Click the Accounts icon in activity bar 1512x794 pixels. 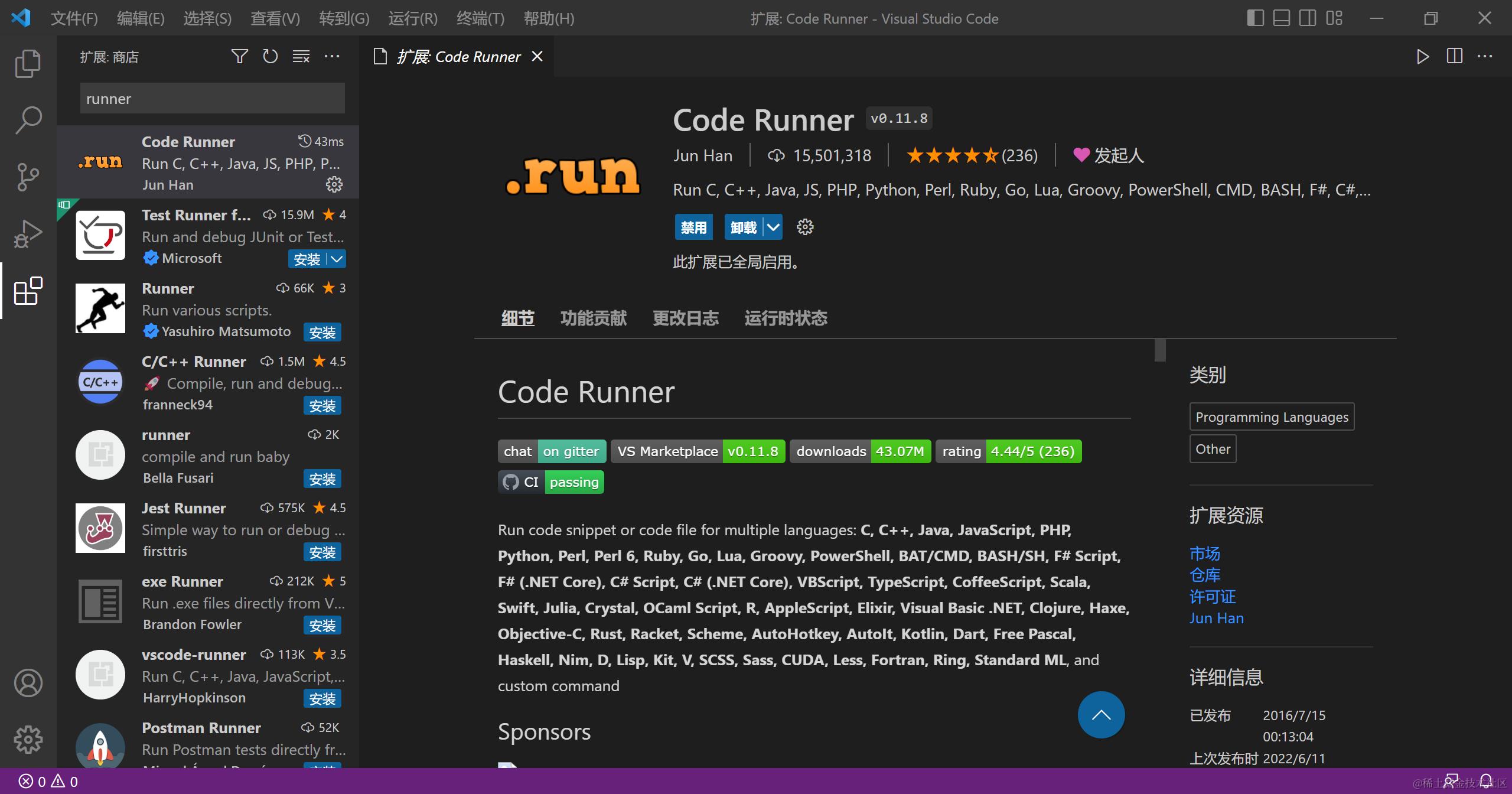[27, 683]
